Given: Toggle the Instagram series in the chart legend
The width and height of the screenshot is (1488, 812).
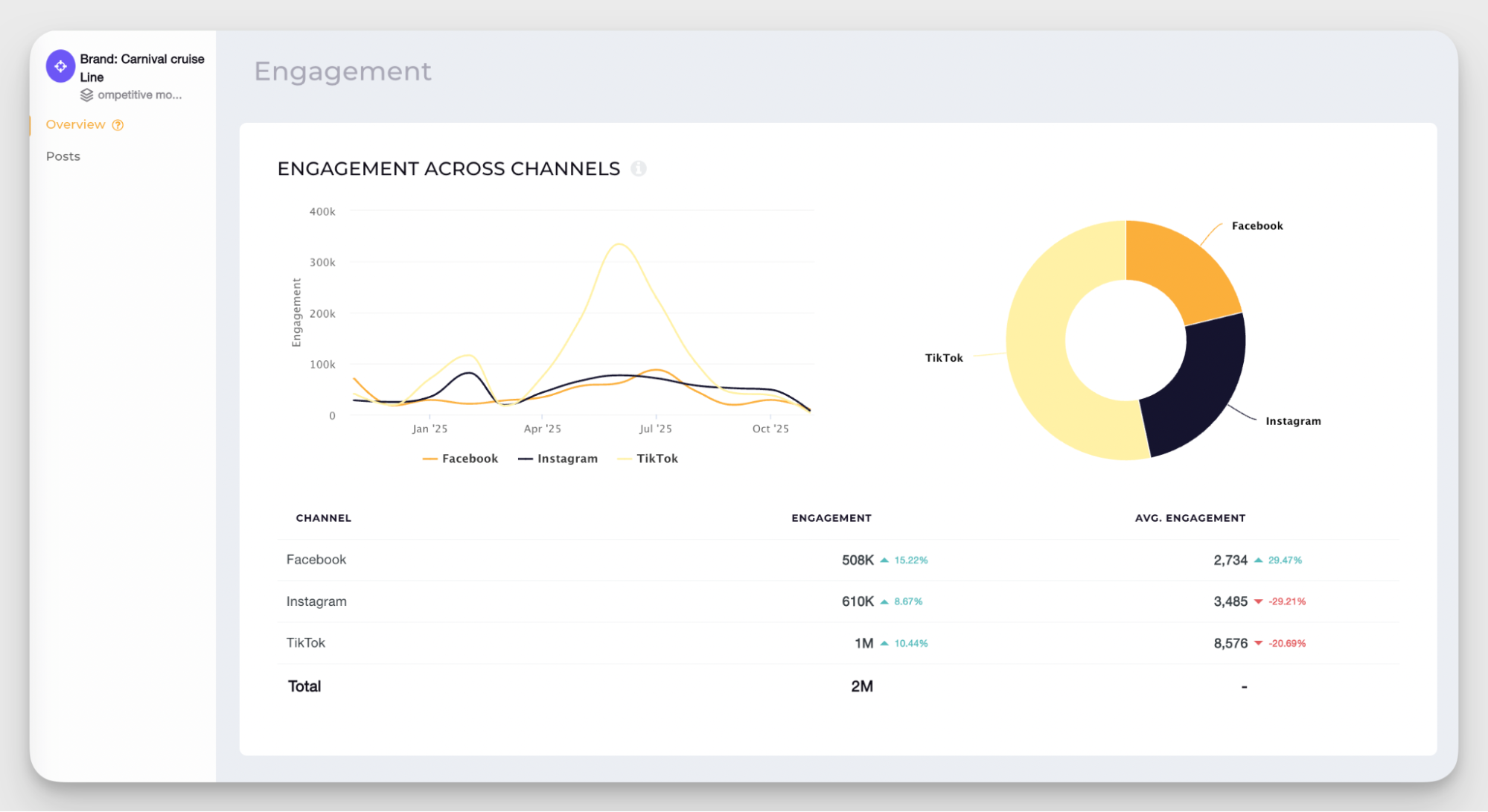Looking at the screenshot, I should [558, 458].
